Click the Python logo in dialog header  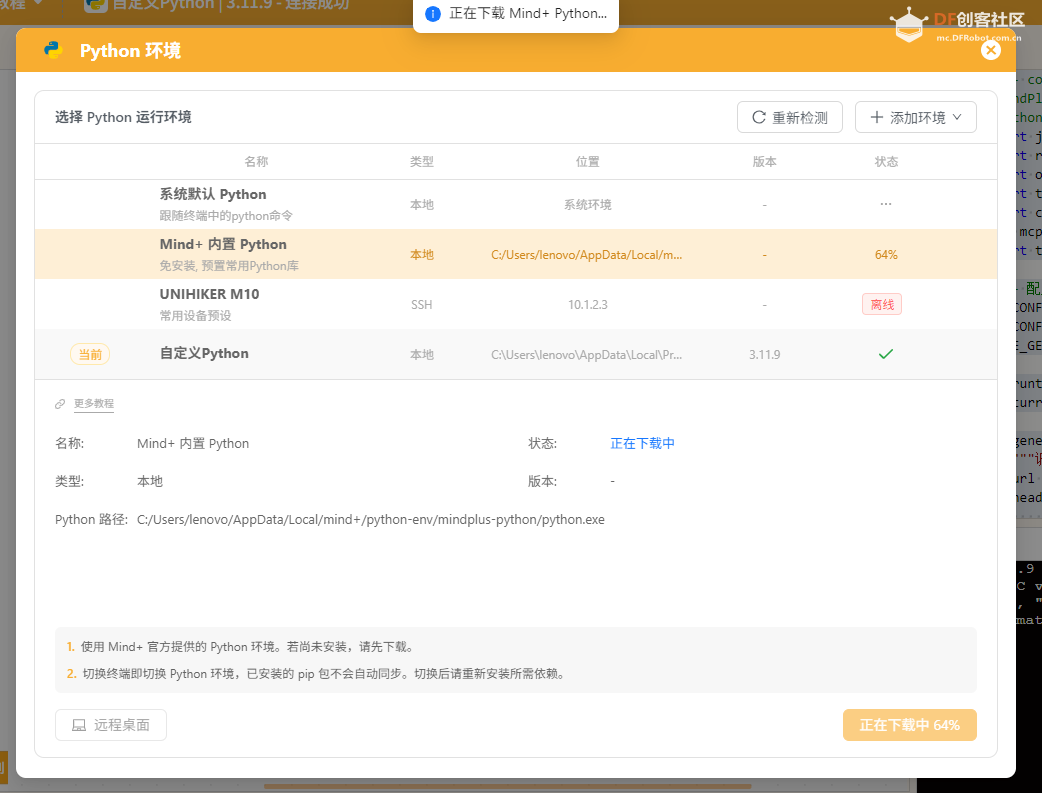tap(53, 51)
